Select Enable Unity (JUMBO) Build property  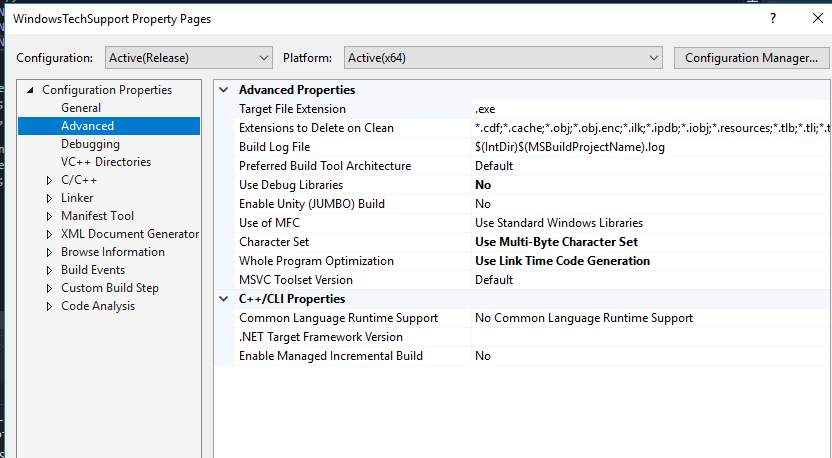click(311, 204)
